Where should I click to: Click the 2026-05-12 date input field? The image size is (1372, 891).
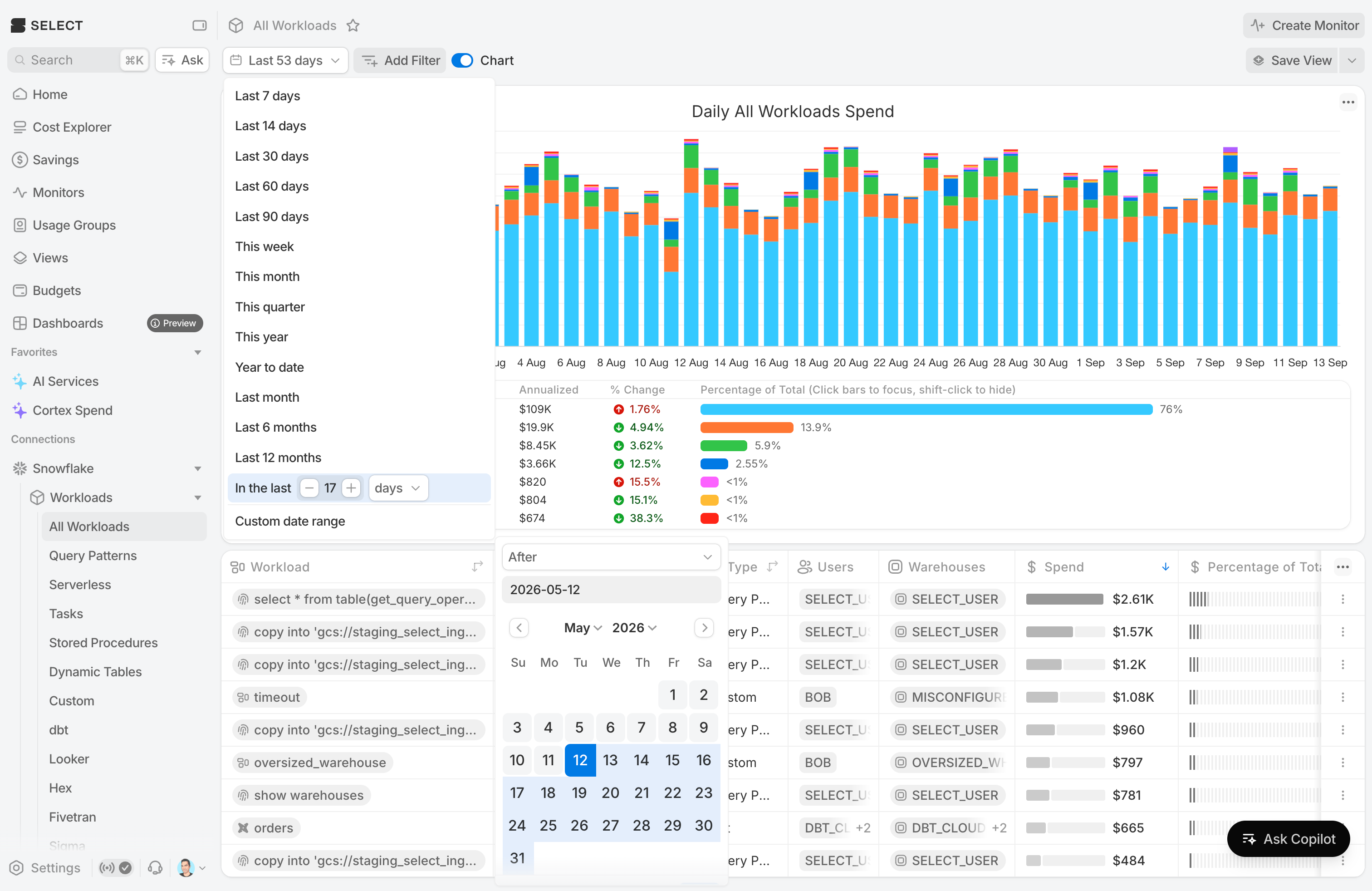click(x=612, y=590)
